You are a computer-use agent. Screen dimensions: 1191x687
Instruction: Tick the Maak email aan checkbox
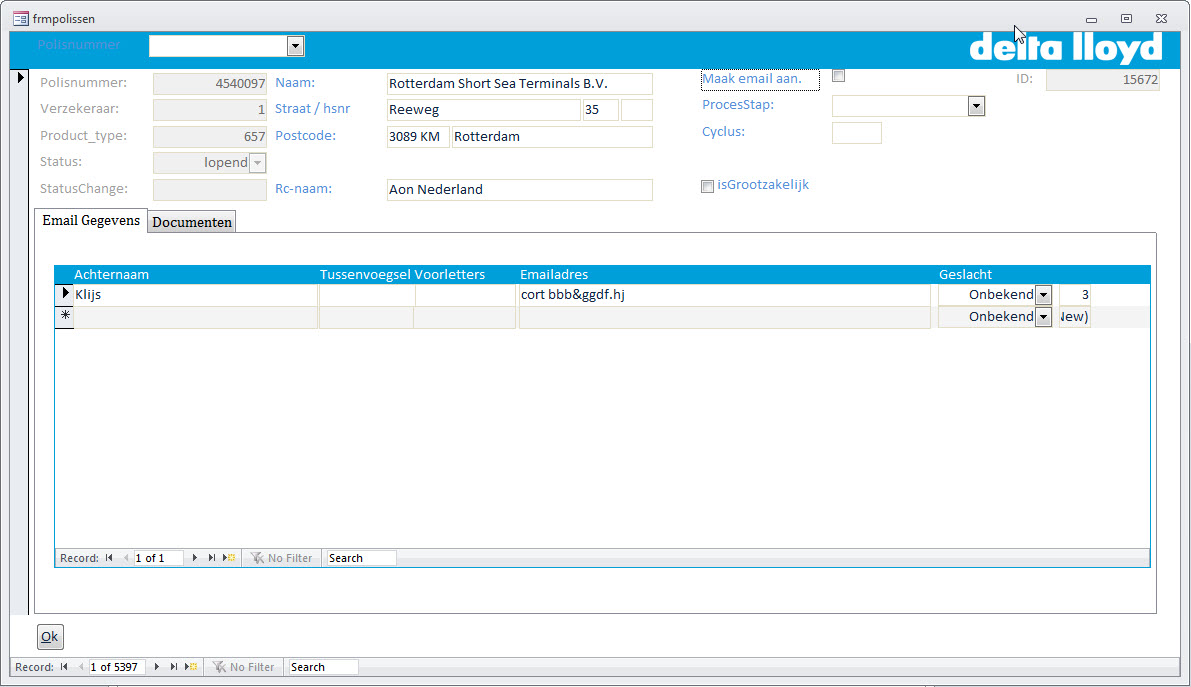(x=839, y=76)
